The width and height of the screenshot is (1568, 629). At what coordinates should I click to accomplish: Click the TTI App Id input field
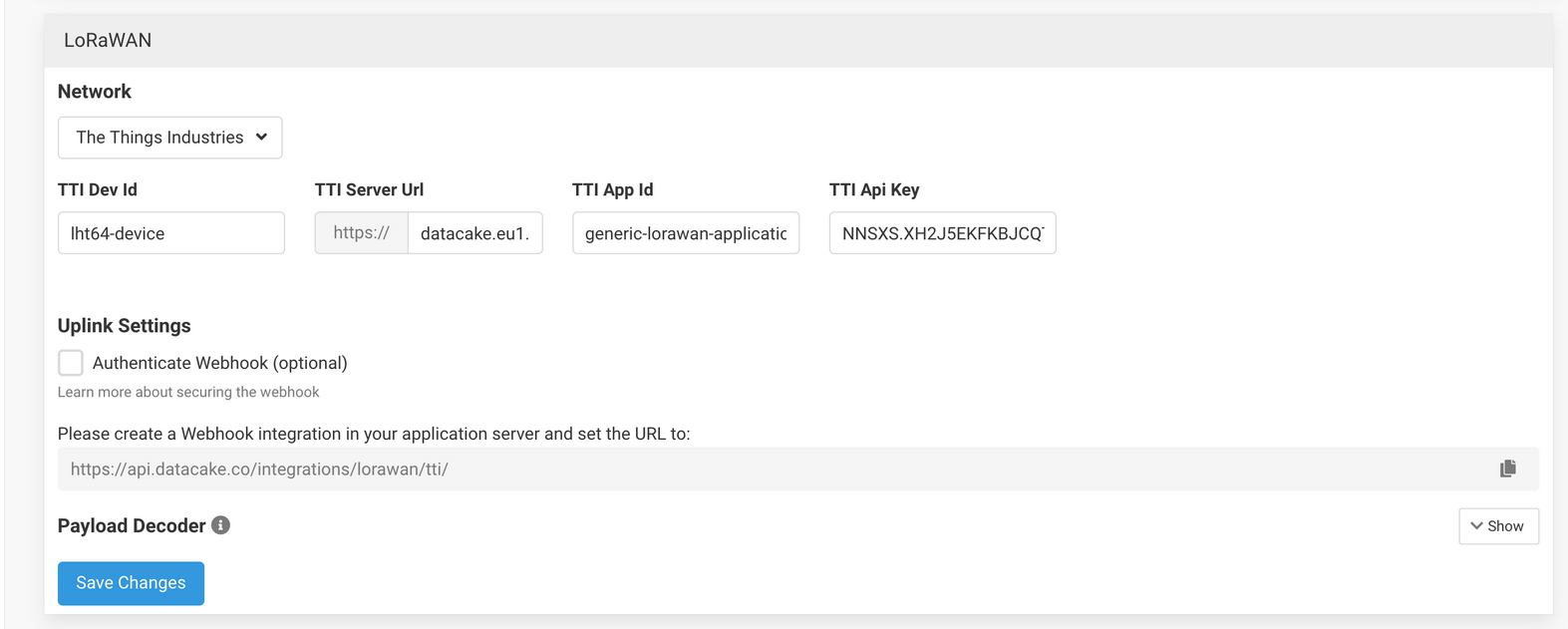[686, 232]
